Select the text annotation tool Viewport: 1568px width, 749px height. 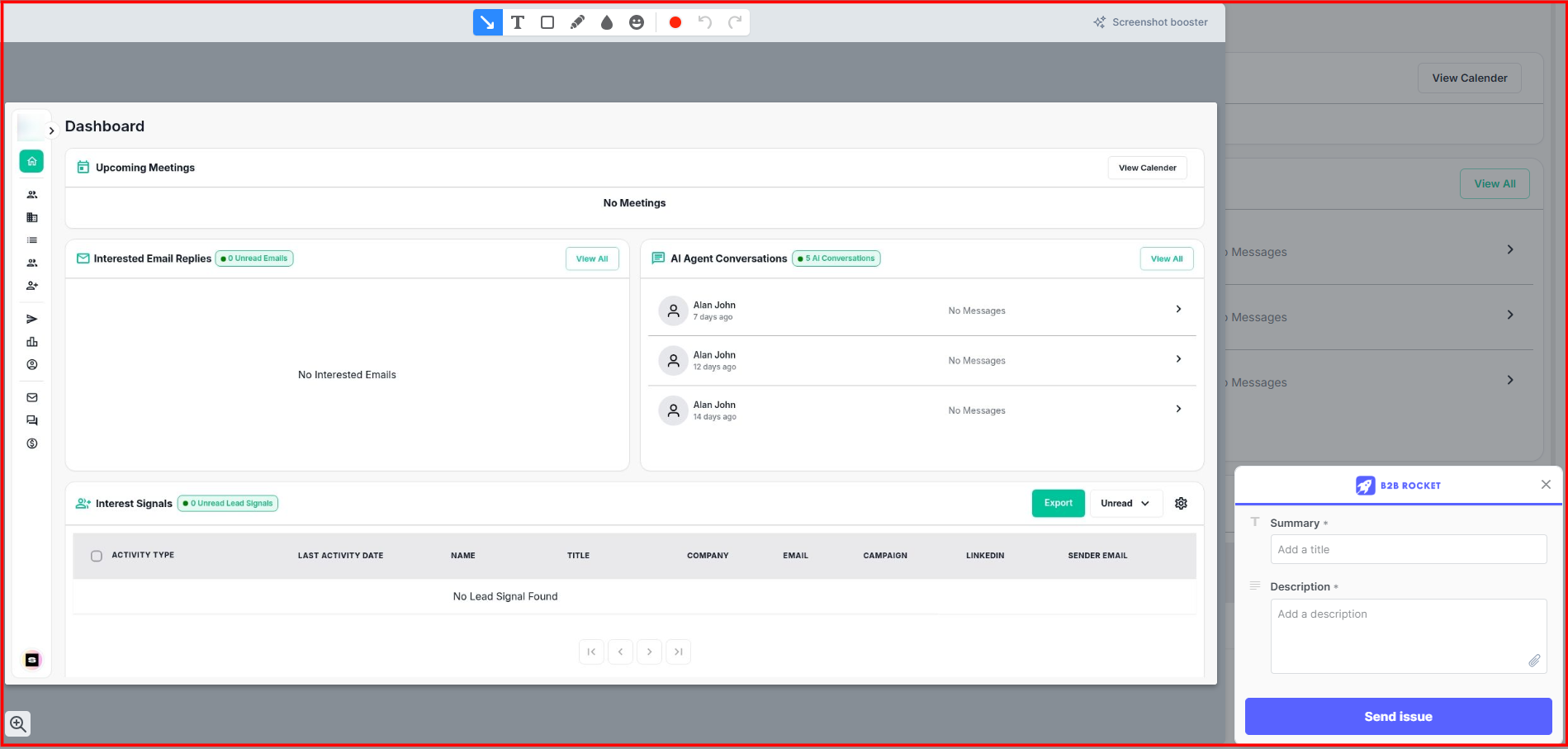tap(518, 22)
